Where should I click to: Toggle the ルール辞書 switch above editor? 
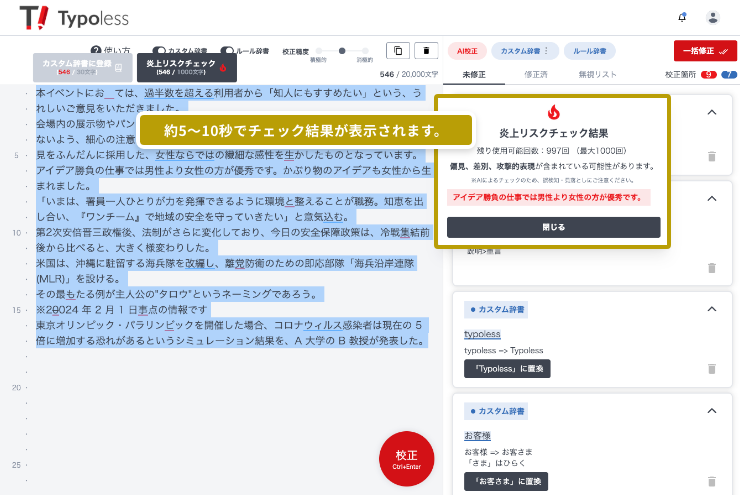[227, 50]
